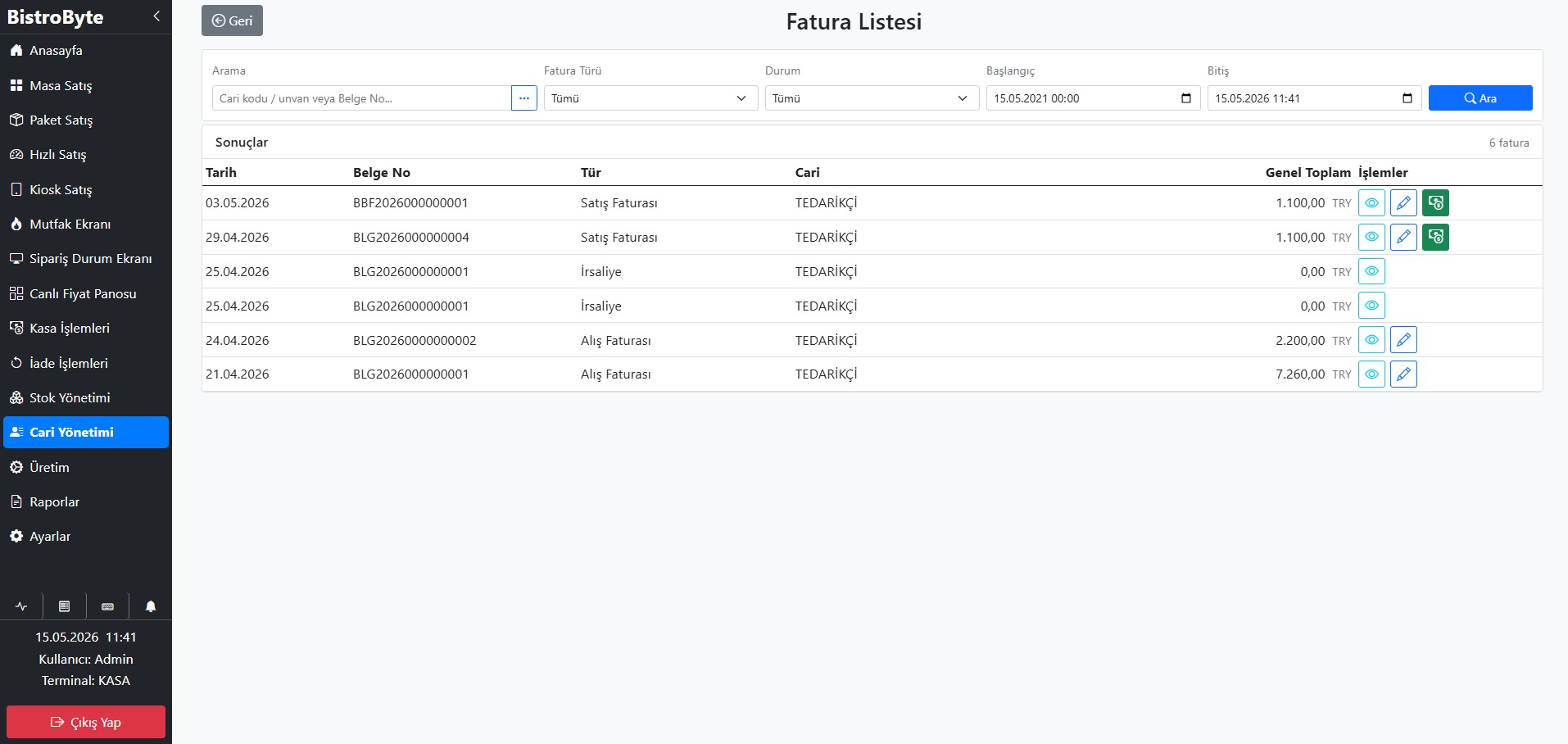Open Paket Satış from sidebar
The image size is (1568, 744).
point(86,120)
